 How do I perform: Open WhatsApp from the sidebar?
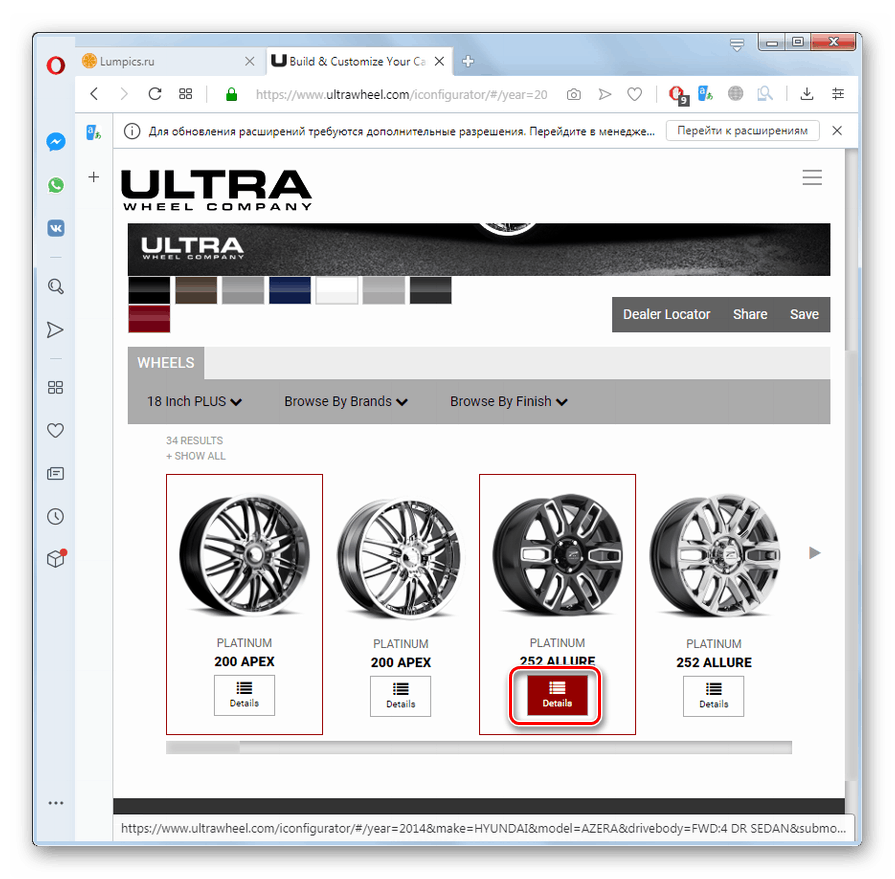(x=55, y=185)
